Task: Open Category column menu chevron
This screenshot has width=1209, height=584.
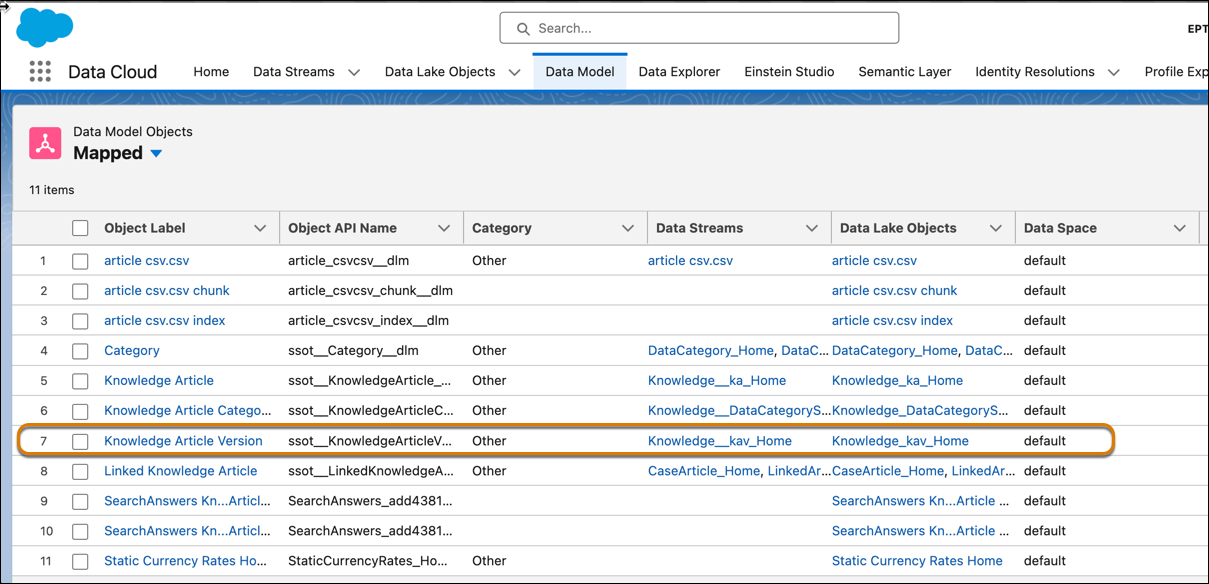Action: point(628,229)
